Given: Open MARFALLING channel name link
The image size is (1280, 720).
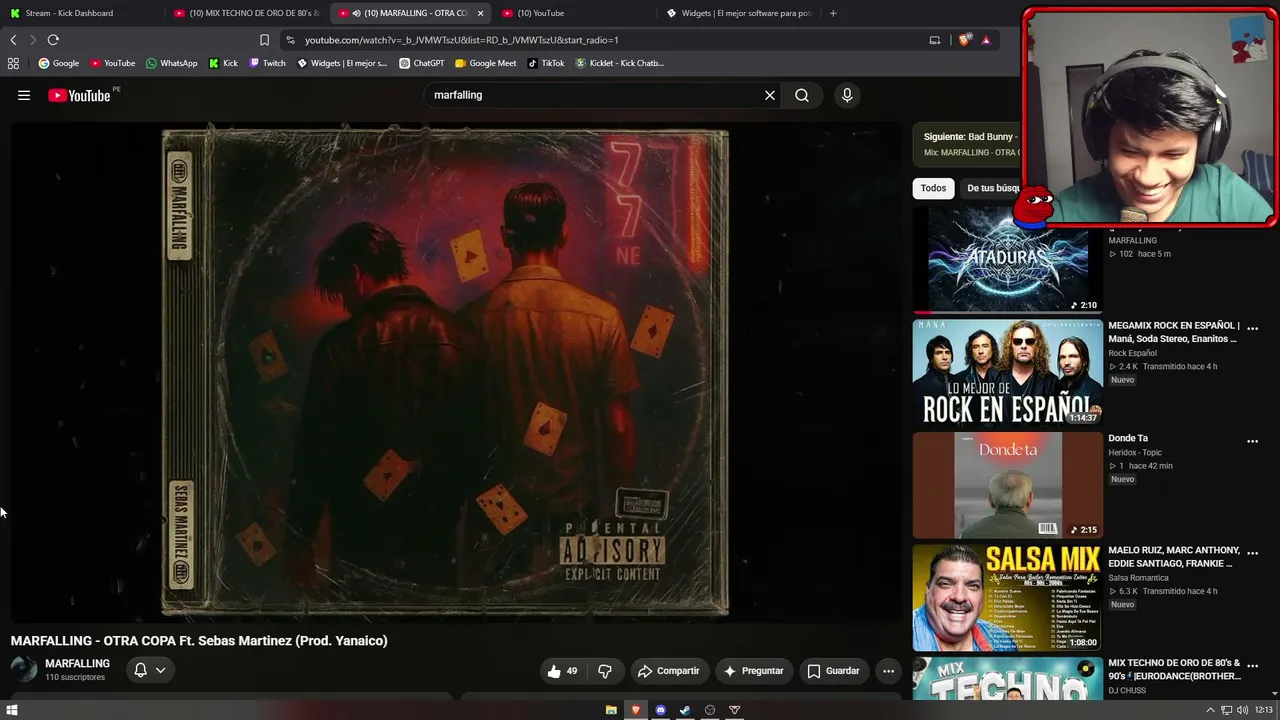Looking at the screenshot, I should click(77, 664).
